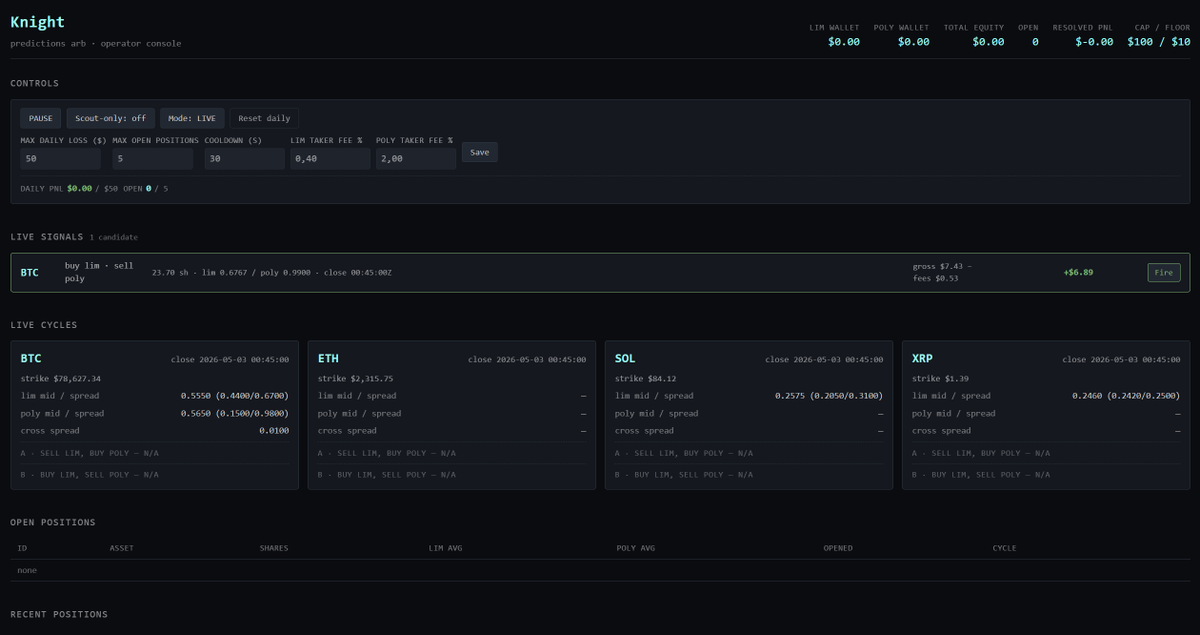Viewport: 1200px width, 635px height.
Task: Click the LIM AVG column header
Action: pos(445,548)
